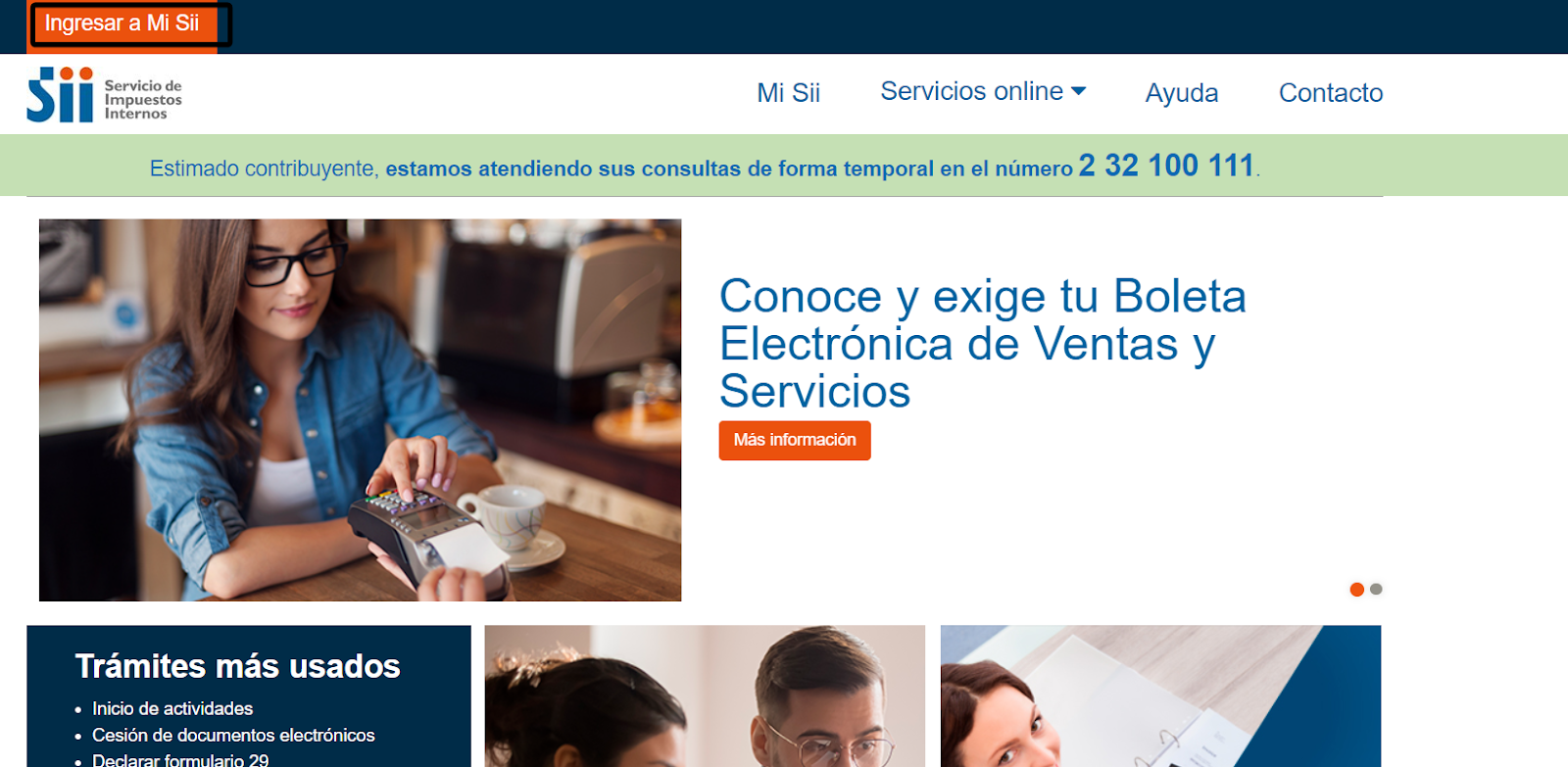The width and height of the screenshot is (1568, 767).
Task: Open Cesión de documentos electrónicos link
Action: click(x=233, y=735)
